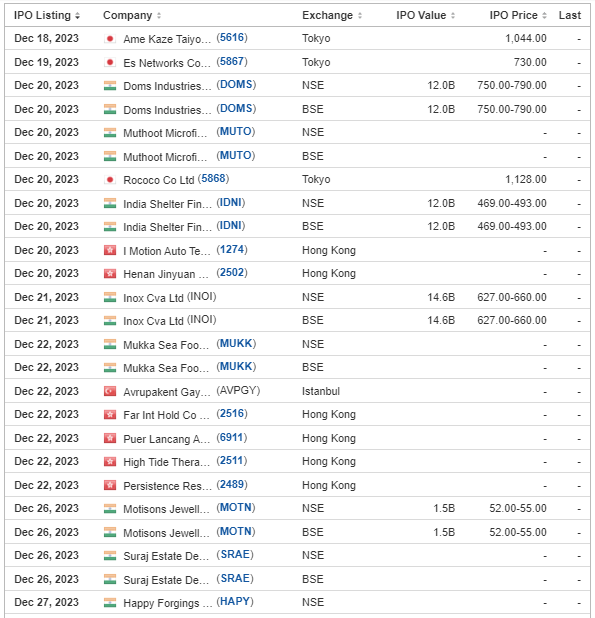The width and height of the screenshot is (595, 618).
Task: Click the Company column header
Action: point(127,15)
